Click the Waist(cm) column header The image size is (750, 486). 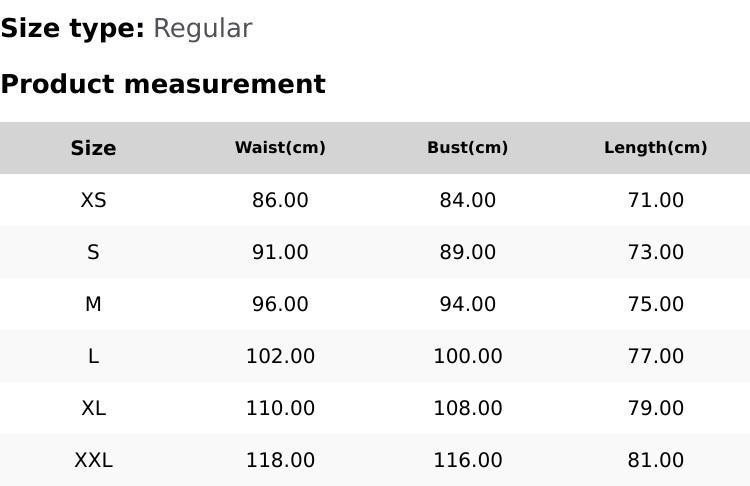[x=280, y=148]
